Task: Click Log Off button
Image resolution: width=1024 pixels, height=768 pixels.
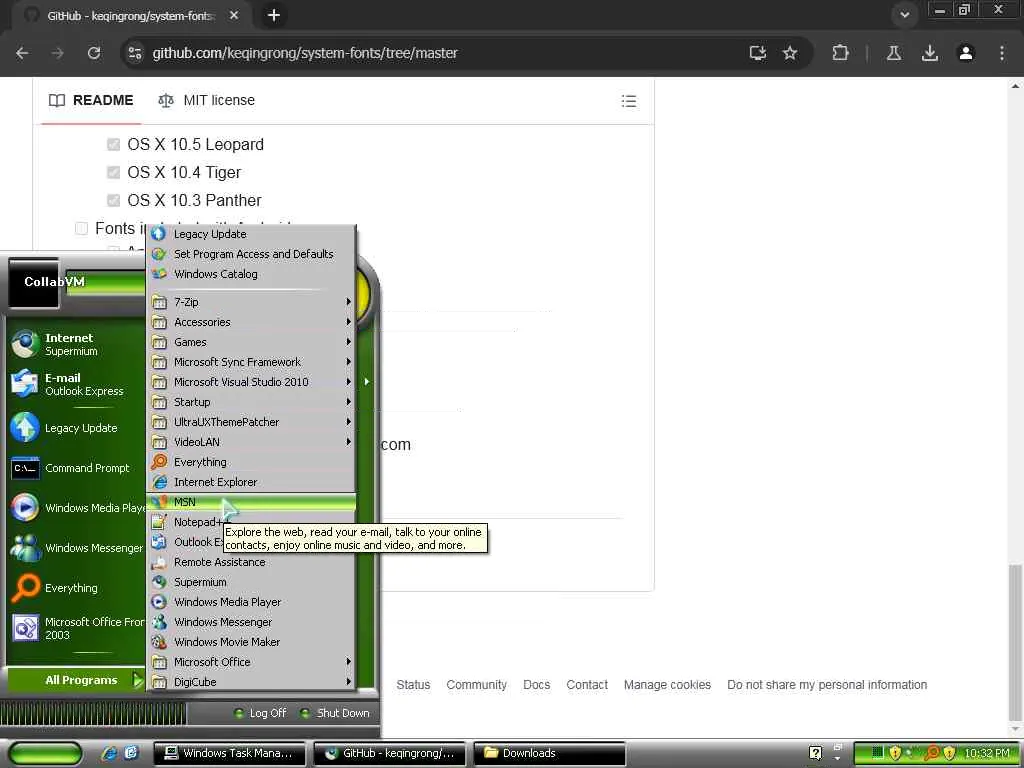Action: coord(260,713)
